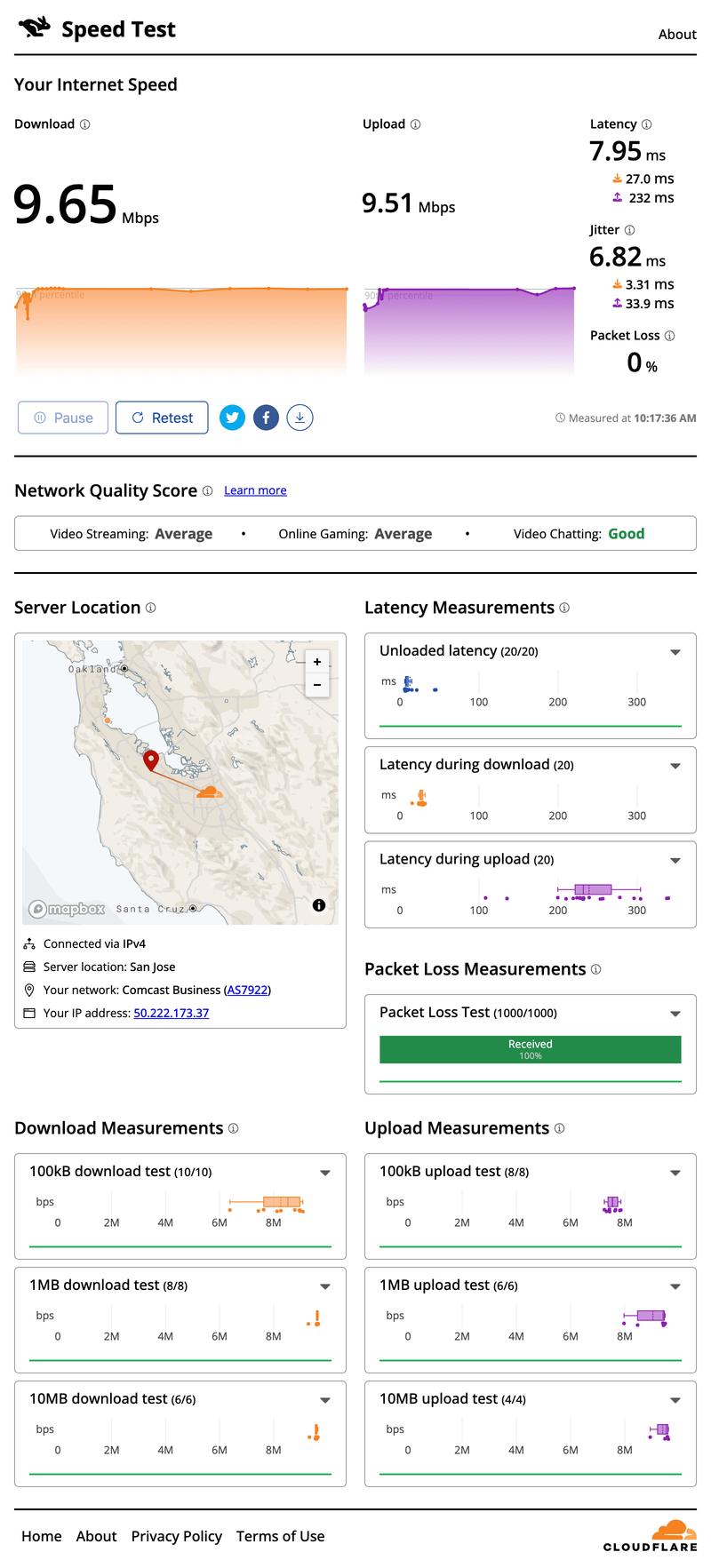Click the download results icon
711x1568 pixels.
tap(300, 418)
